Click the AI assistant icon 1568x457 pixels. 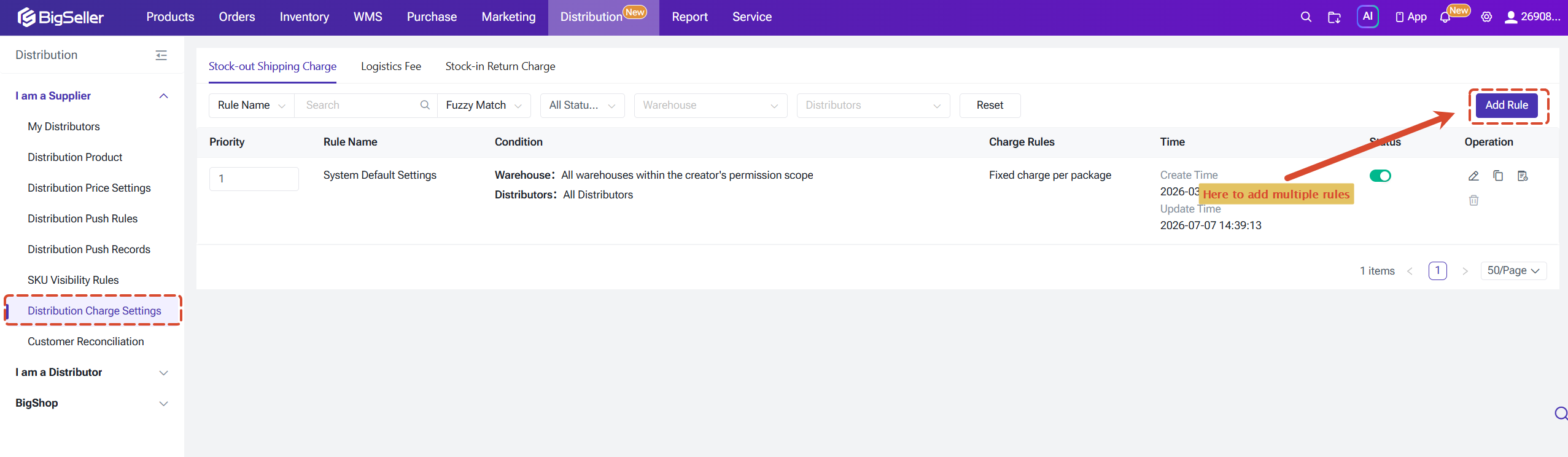[x=1368, y=17]
